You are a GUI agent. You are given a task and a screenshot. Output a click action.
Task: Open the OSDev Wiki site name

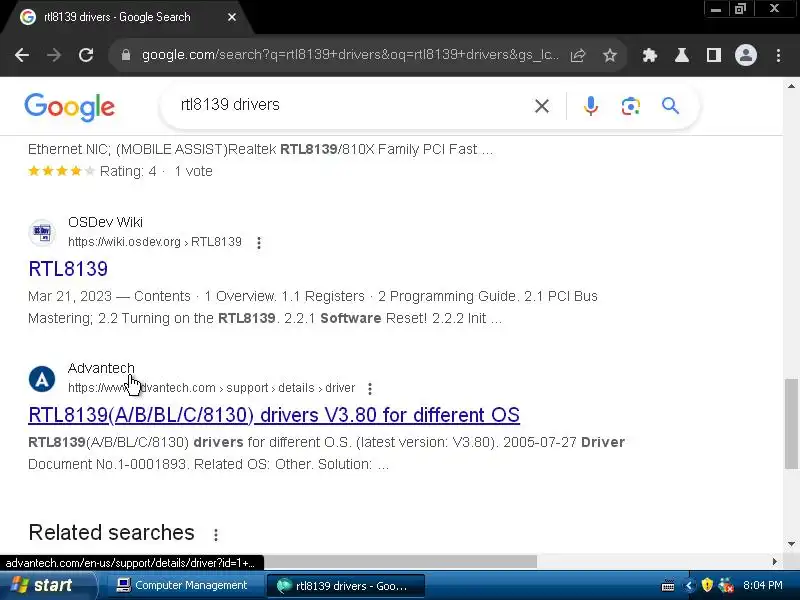[x=105, y=222]
